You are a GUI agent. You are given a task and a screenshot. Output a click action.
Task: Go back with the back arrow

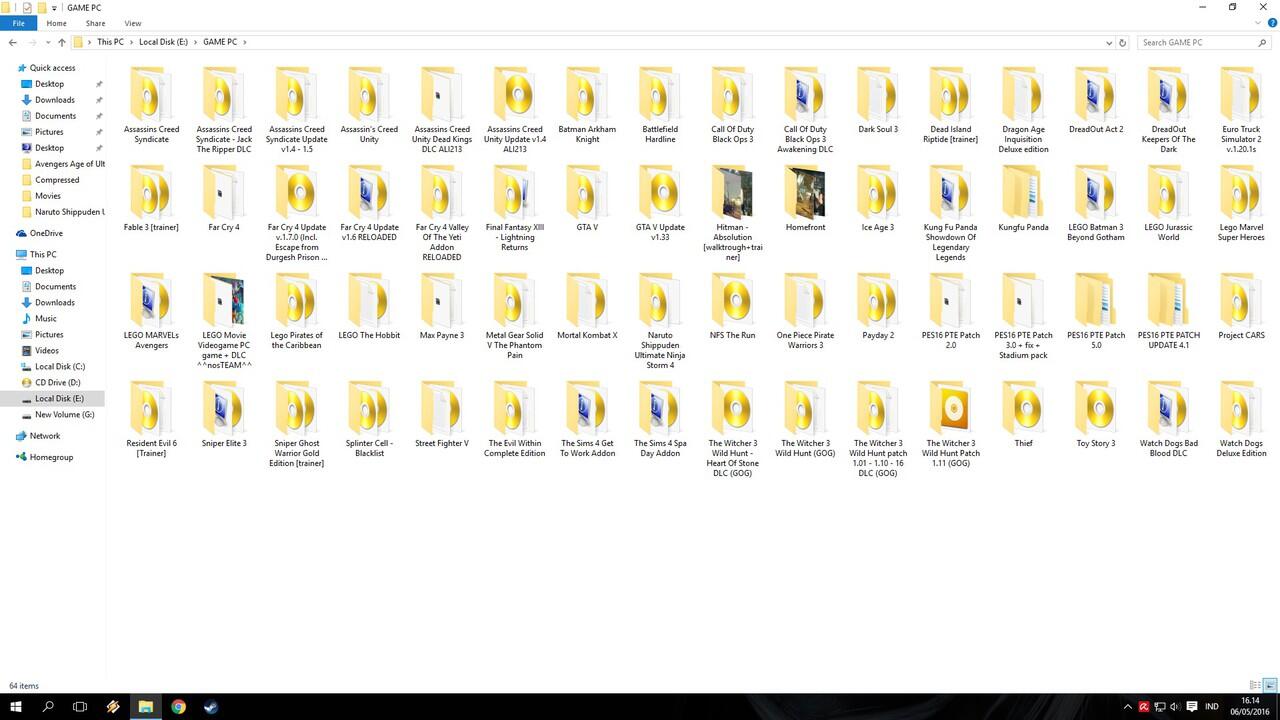[12, 42]
